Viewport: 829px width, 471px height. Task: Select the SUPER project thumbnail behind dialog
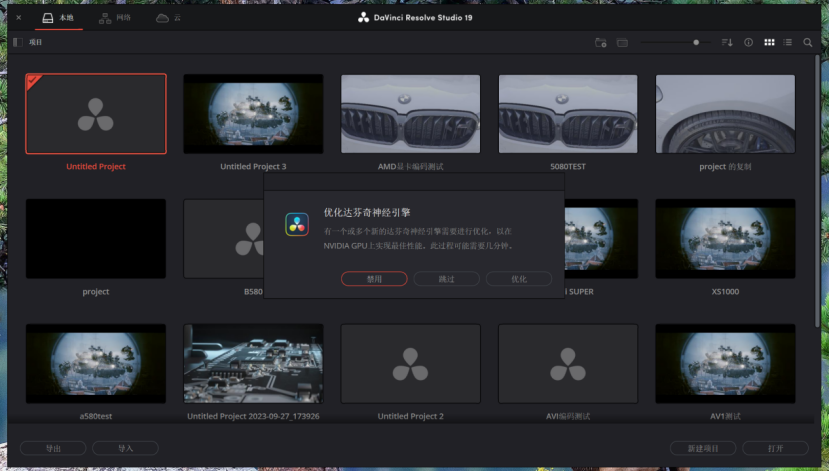(601, 238)
